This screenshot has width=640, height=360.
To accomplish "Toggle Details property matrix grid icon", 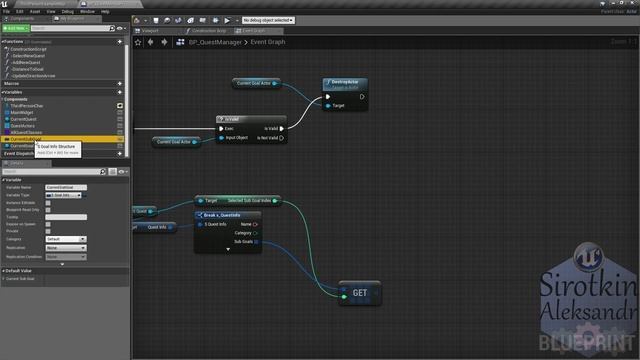I will (113, 171).
